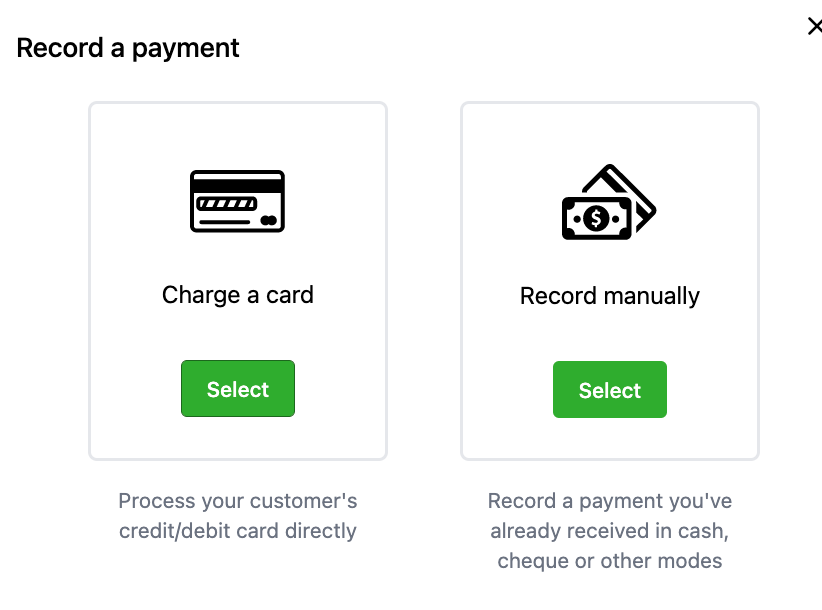Image resolution: width=822 pixels, height=610 pixels.
Task: Click the "Record a payment" heading
Action: (x=128, y=48)
